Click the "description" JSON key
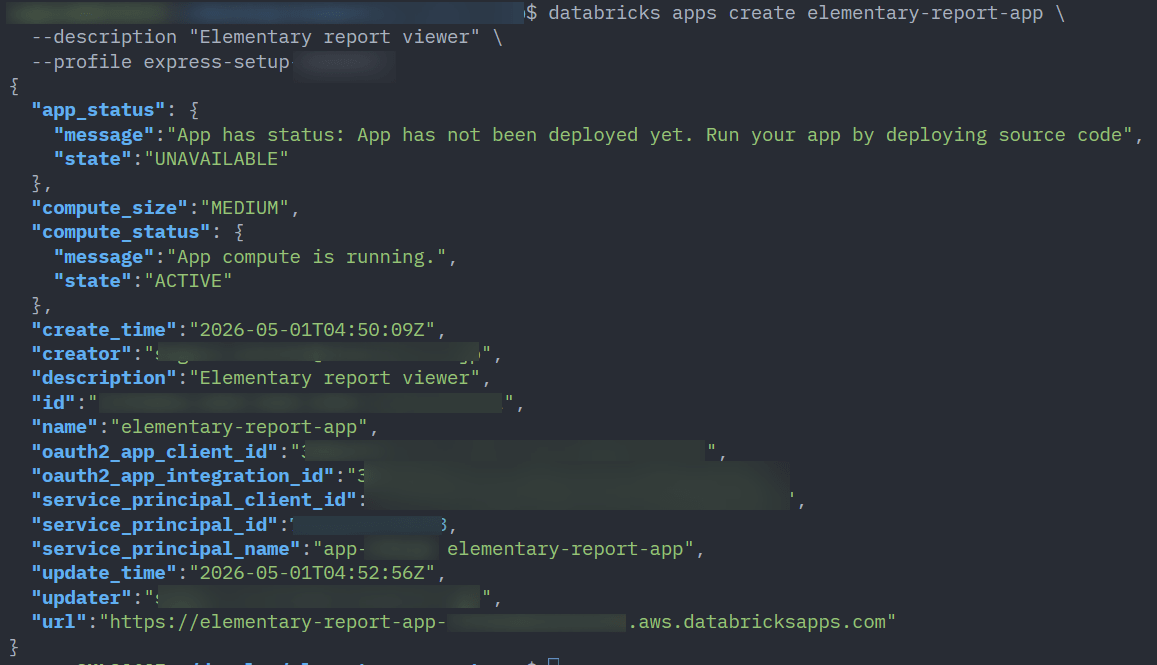This screenshot has height=665, width=1157. coord(104,379)
